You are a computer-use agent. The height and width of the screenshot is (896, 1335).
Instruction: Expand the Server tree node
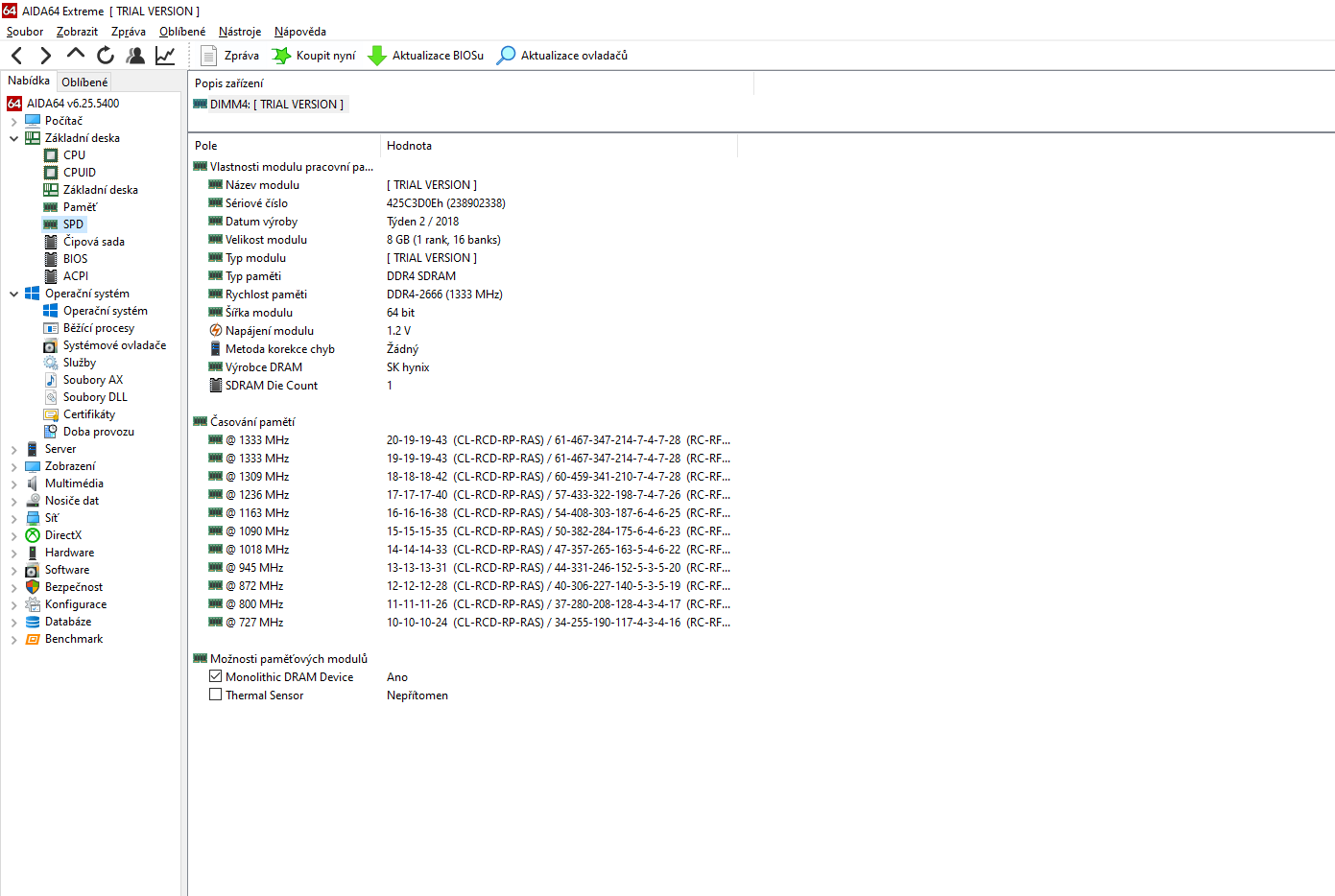[13, 449]
